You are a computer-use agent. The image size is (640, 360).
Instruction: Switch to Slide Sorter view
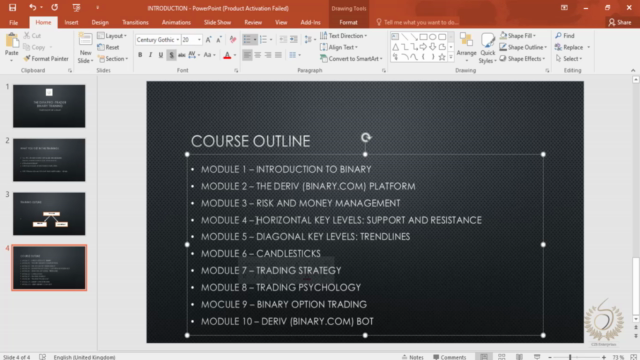[502, 357]
